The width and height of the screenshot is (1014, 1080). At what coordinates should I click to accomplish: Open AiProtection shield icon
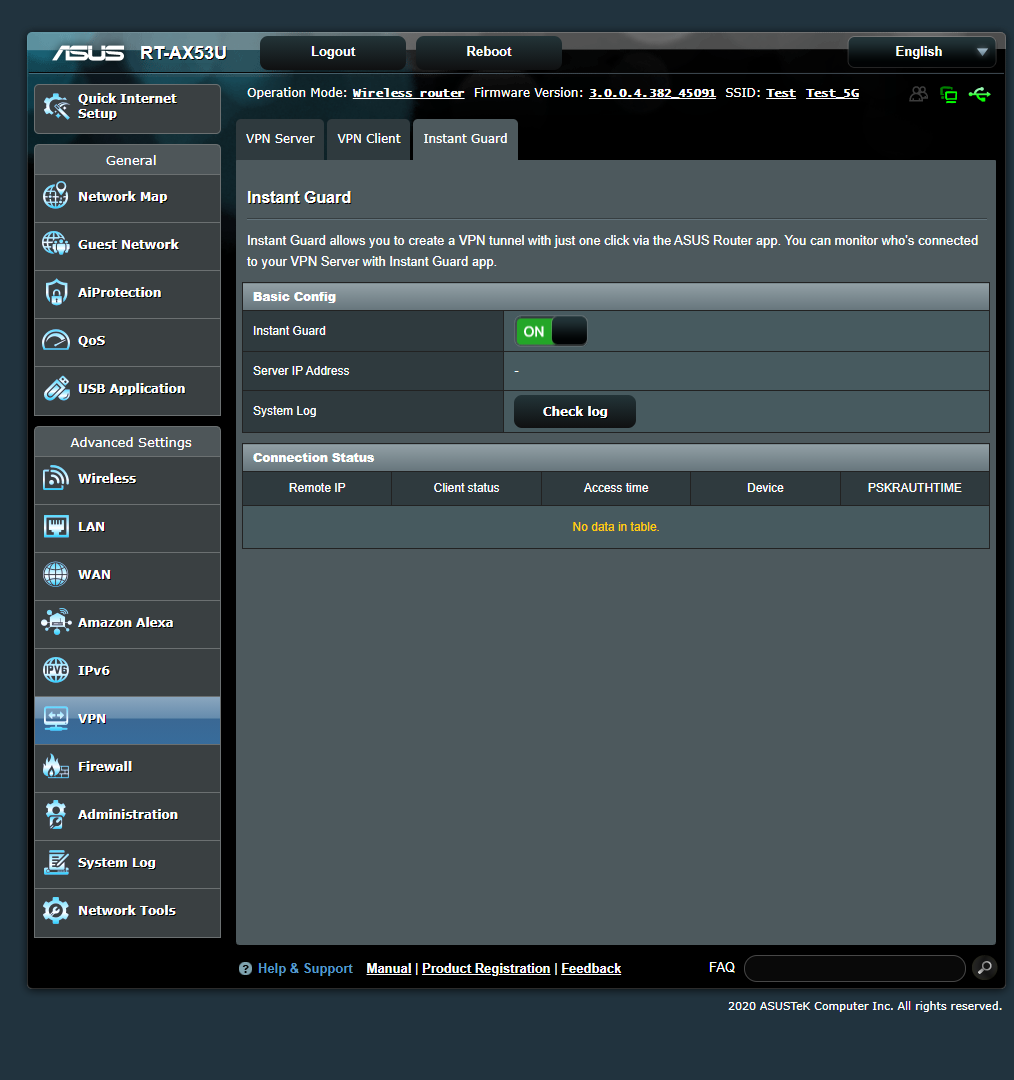(56, 292)
